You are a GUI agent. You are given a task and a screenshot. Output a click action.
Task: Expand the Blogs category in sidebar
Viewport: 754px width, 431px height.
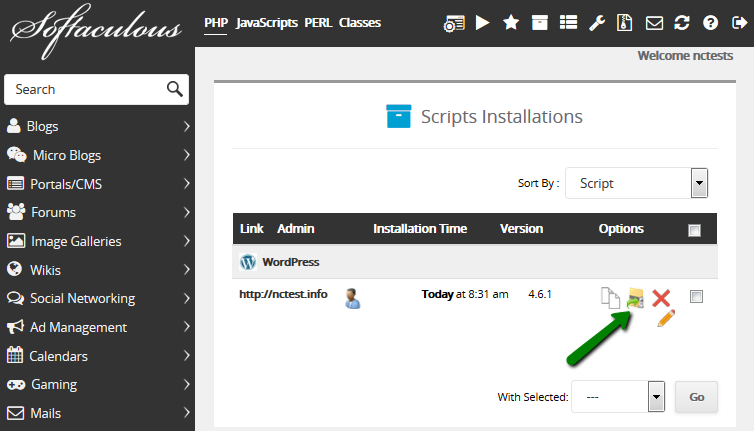pyautogui.click(x=98, y=126)
